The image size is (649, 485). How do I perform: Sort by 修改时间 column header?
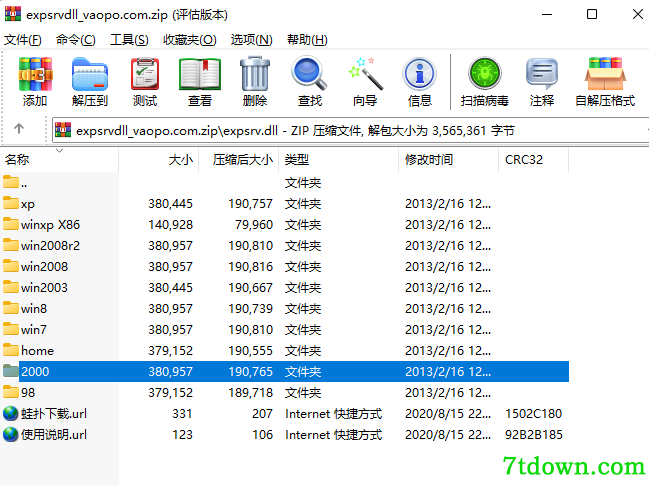[449, 160]
